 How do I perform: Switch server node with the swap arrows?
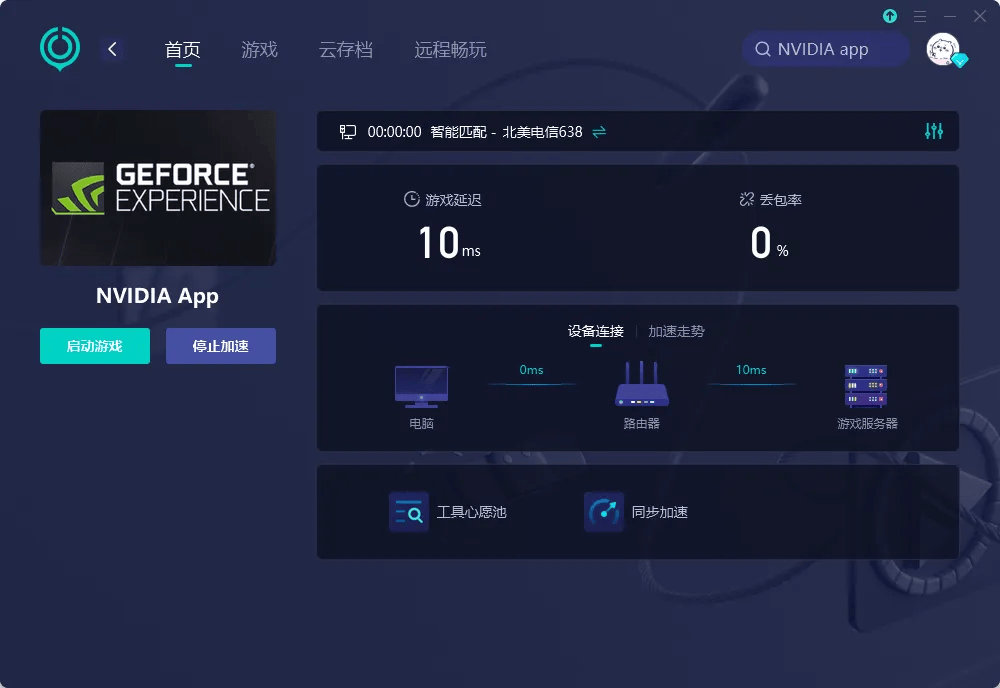(x=599, y=132)
